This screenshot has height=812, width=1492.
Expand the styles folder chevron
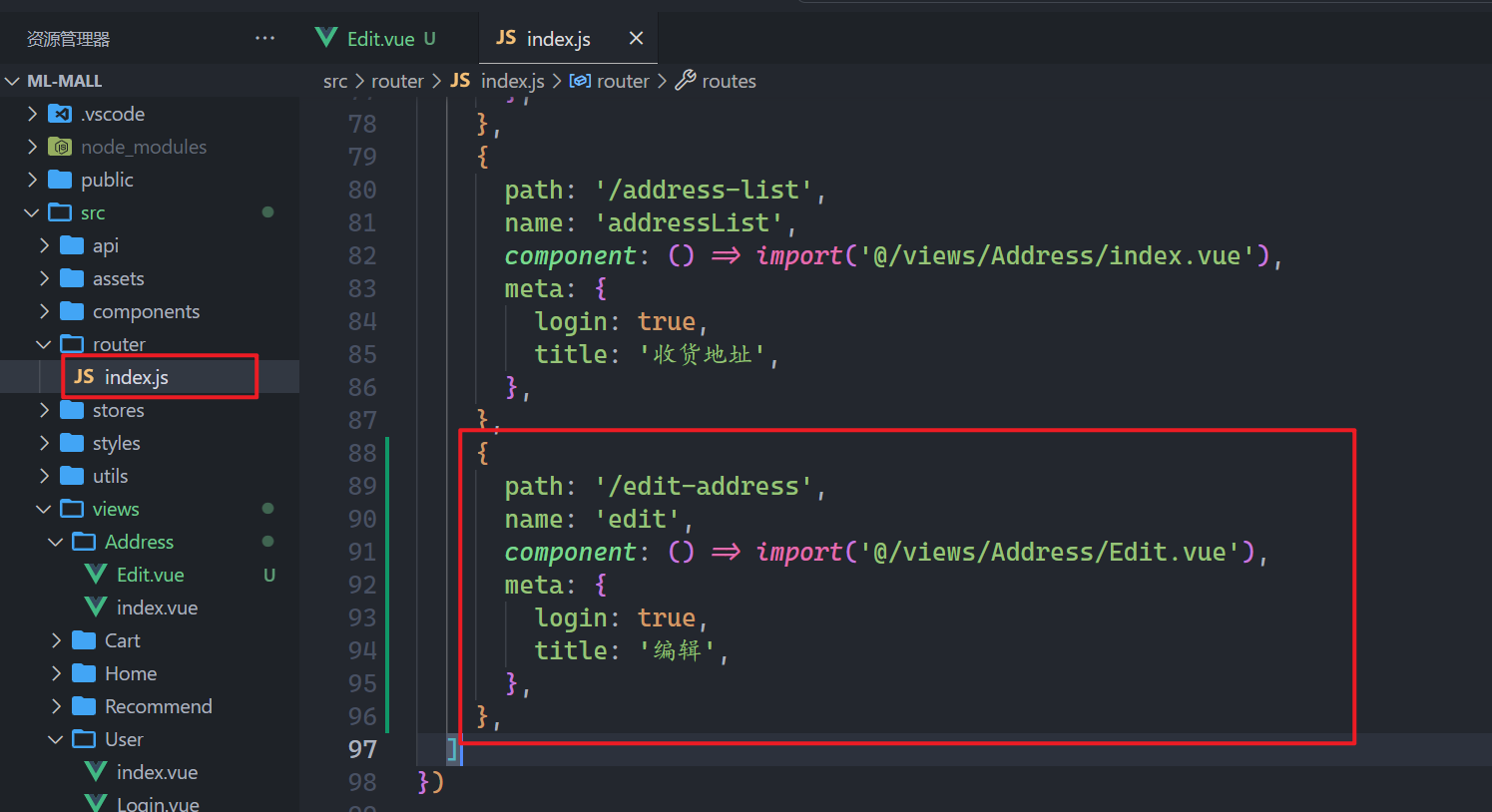(44, 443)
